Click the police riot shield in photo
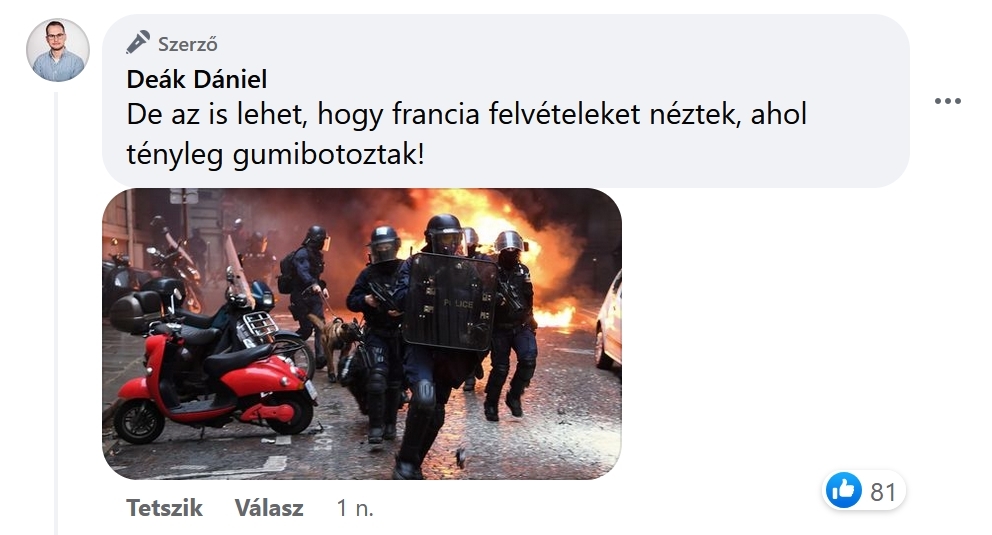992x535 pixels. 450,302
